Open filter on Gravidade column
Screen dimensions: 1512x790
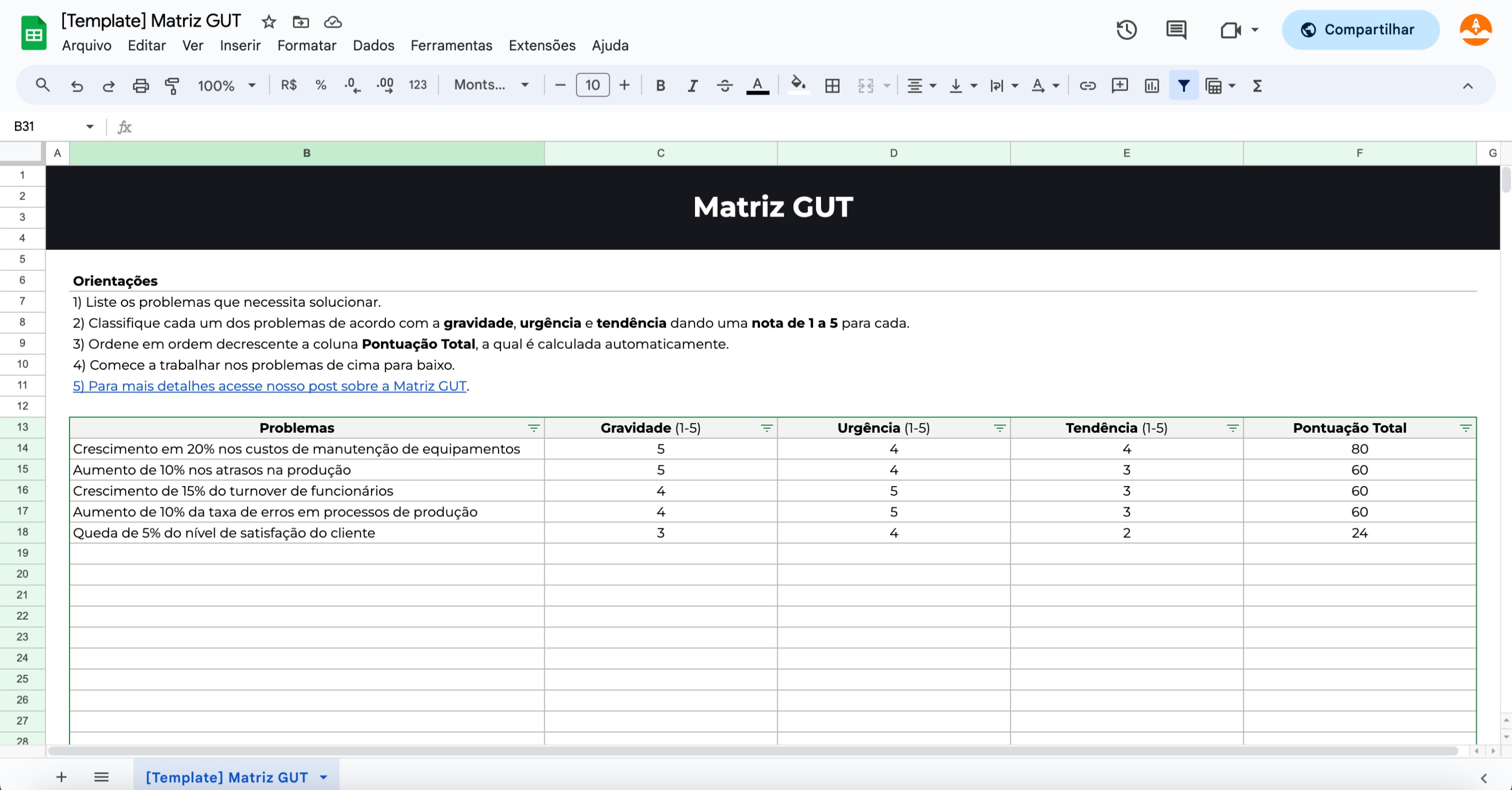(x=766, y=428)
